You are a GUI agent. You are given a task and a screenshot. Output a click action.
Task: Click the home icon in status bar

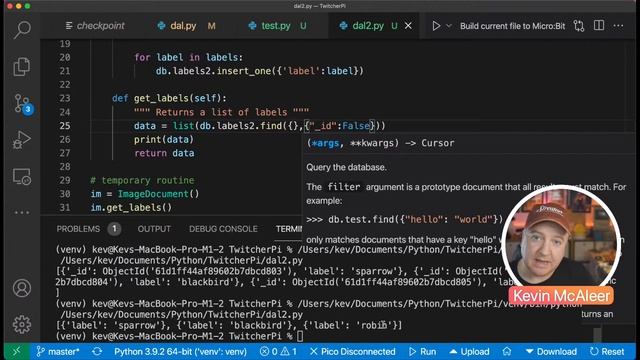pyautogui.click(x=507, y=351)
